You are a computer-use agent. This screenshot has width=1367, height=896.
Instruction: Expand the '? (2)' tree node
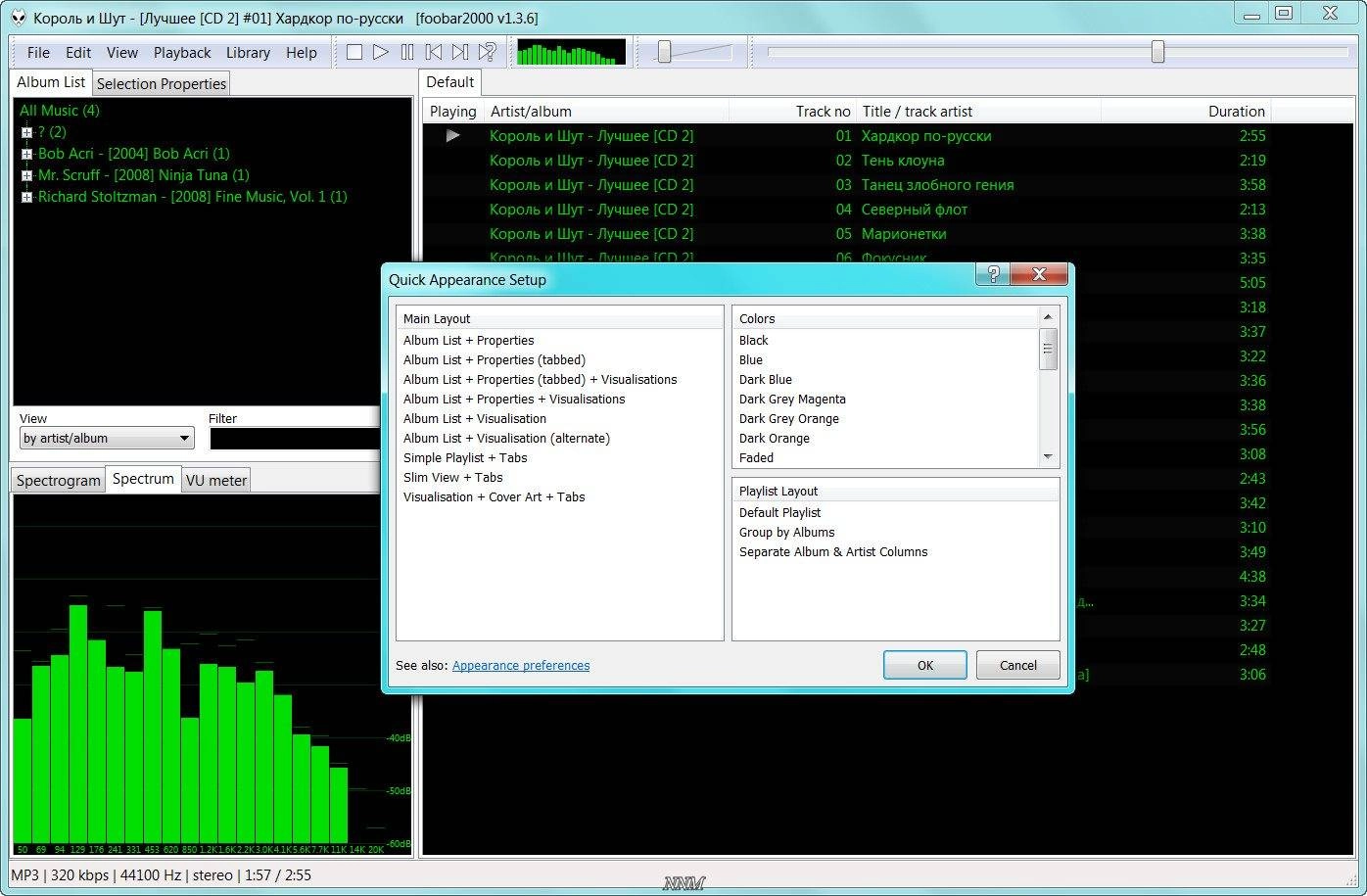click(x=27, y=132)
